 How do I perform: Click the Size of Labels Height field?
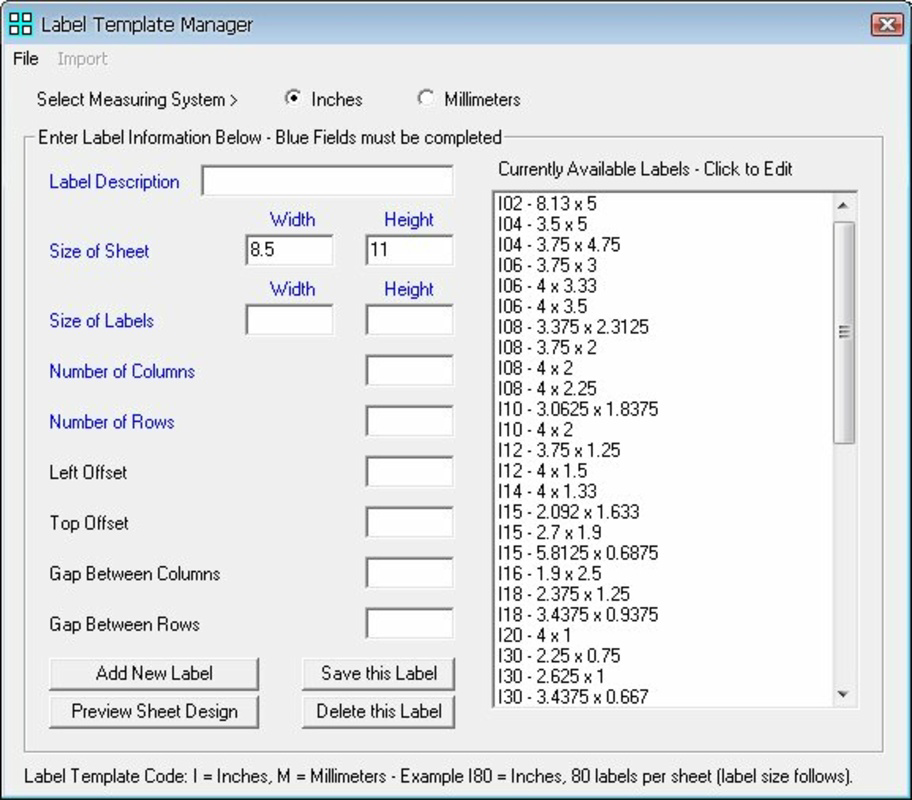click(x=409, y=320)
